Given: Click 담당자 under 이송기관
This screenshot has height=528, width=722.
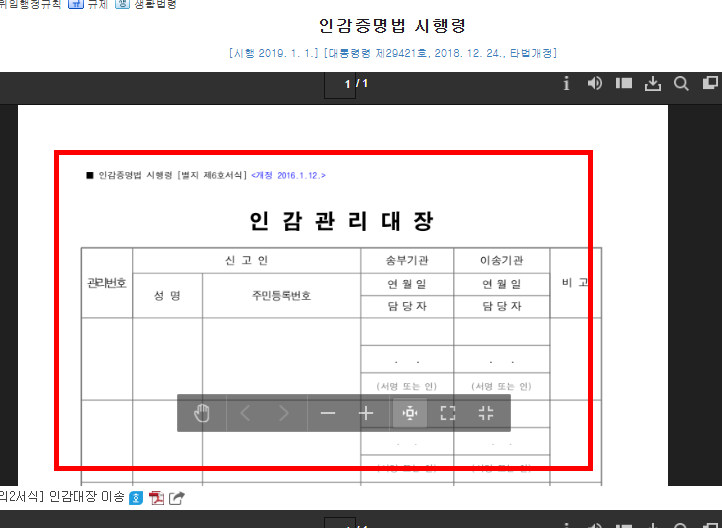Looking at the screenshot, I should (x=501, y=306).
